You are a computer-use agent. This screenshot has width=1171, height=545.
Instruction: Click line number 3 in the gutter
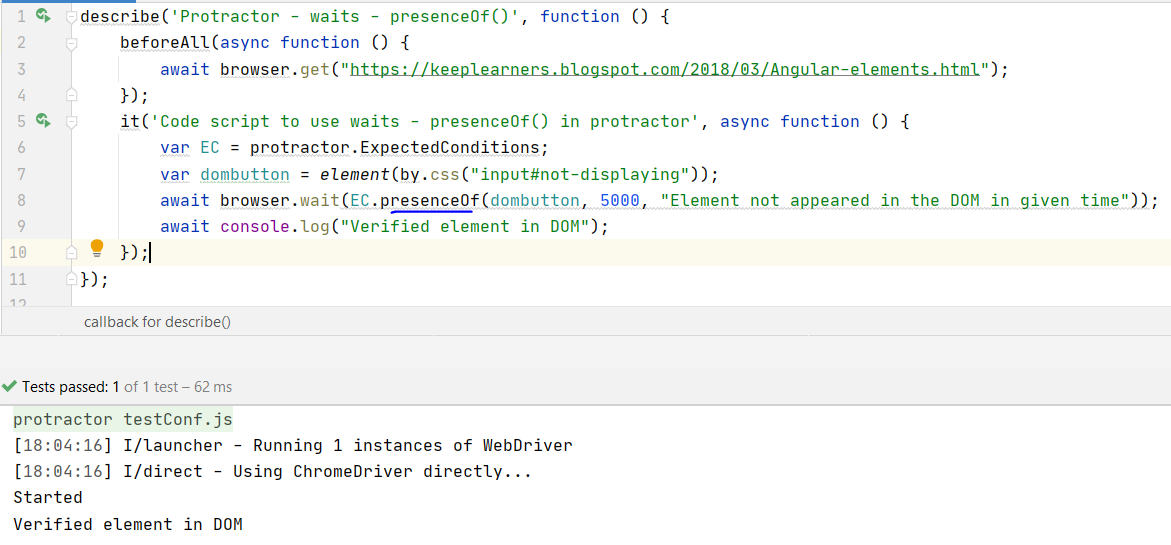pyautogui.click(x=21, y=69)
